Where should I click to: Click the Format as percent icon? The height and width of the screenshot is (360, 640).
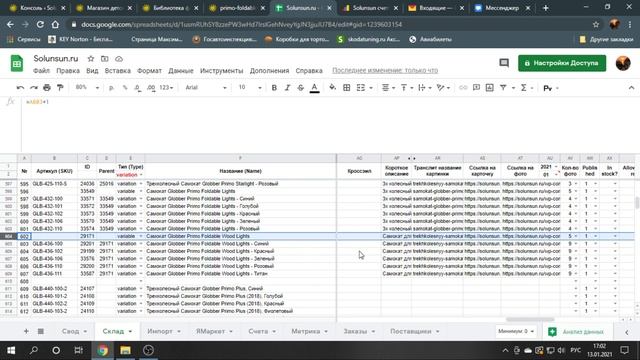click(x=125, y=88)
